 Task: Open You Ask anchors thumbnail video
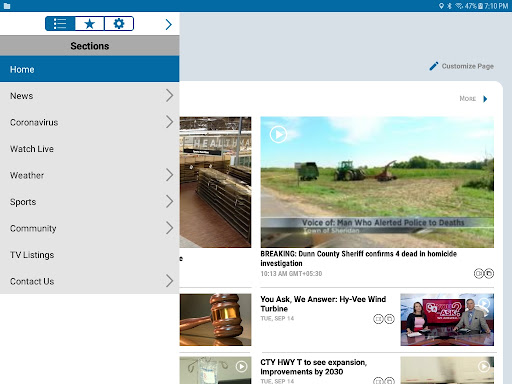[x=447, y=320]
